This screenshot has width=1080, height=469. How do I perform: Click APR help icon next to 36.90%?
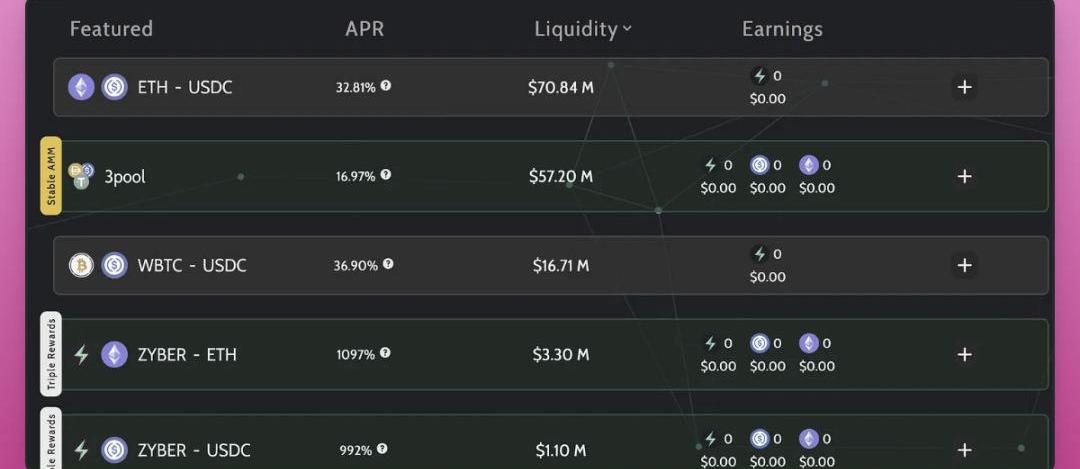click(x=388, y=264)
